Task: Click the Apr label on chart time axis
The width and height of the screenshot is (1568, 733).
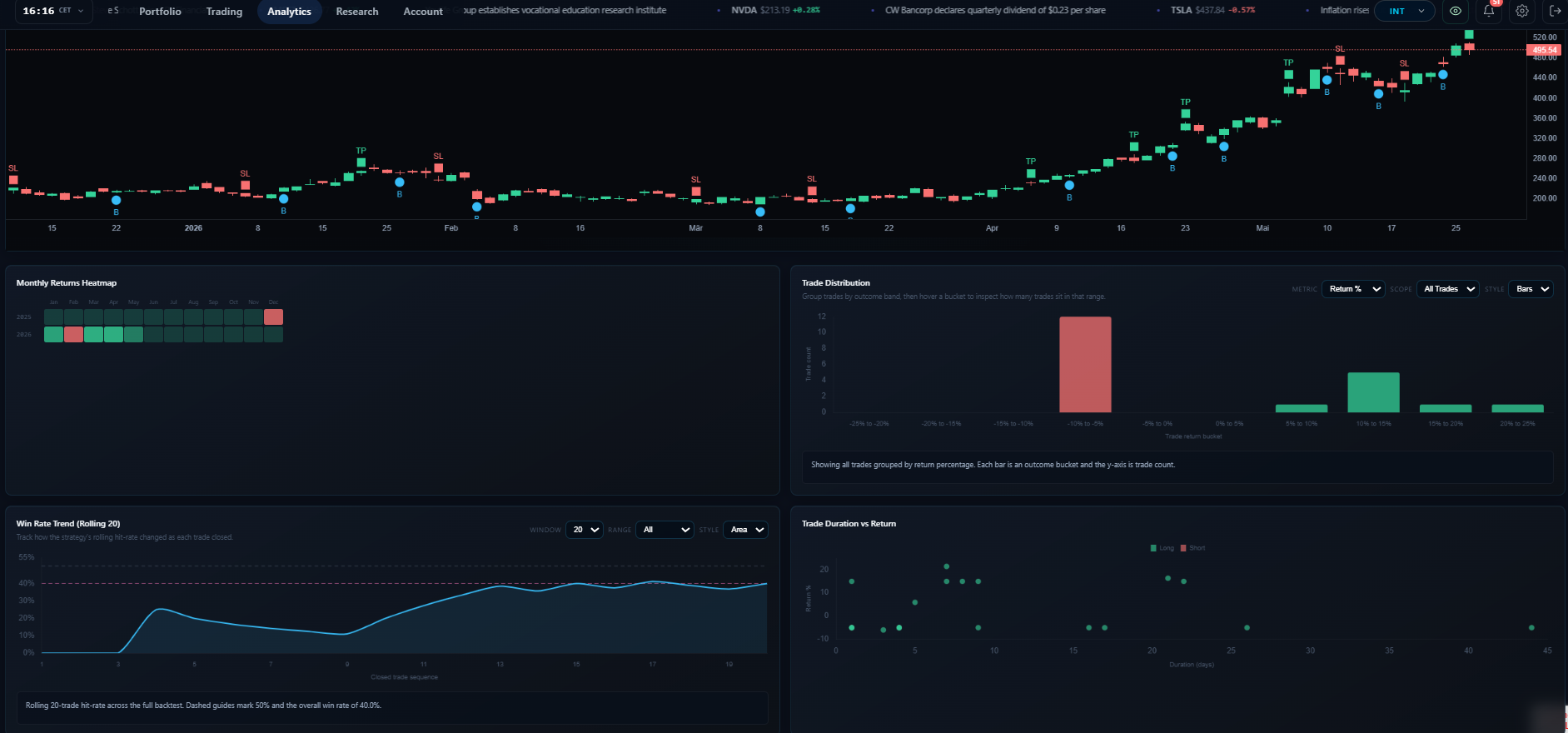Action: [x=992, y=228]
